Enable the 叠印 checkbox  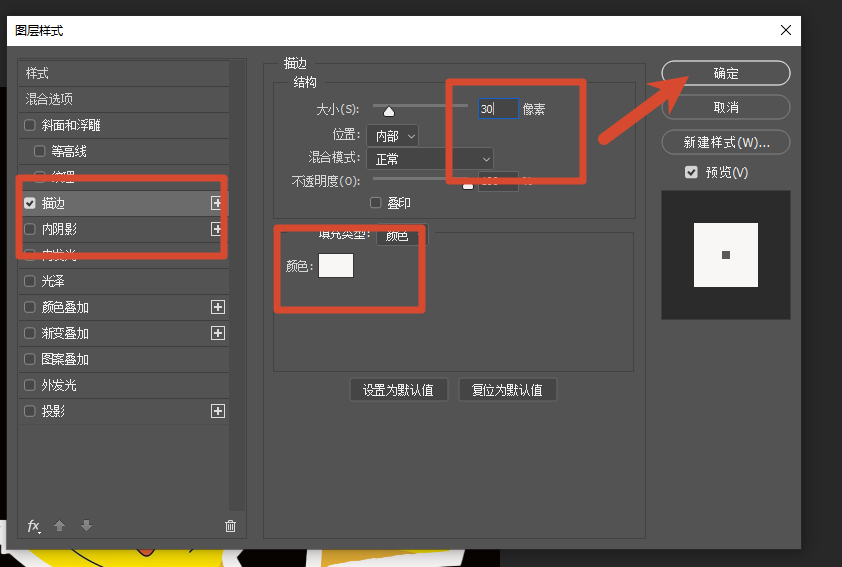[375, 202]
